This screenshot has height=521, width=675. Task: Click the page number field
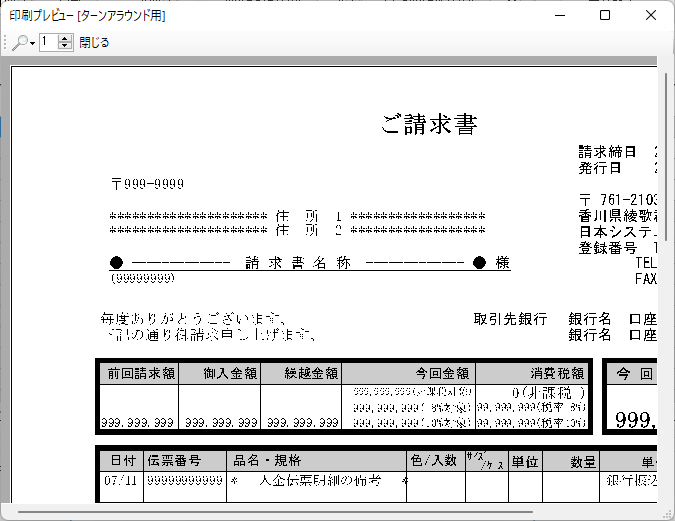pos(49,42)
